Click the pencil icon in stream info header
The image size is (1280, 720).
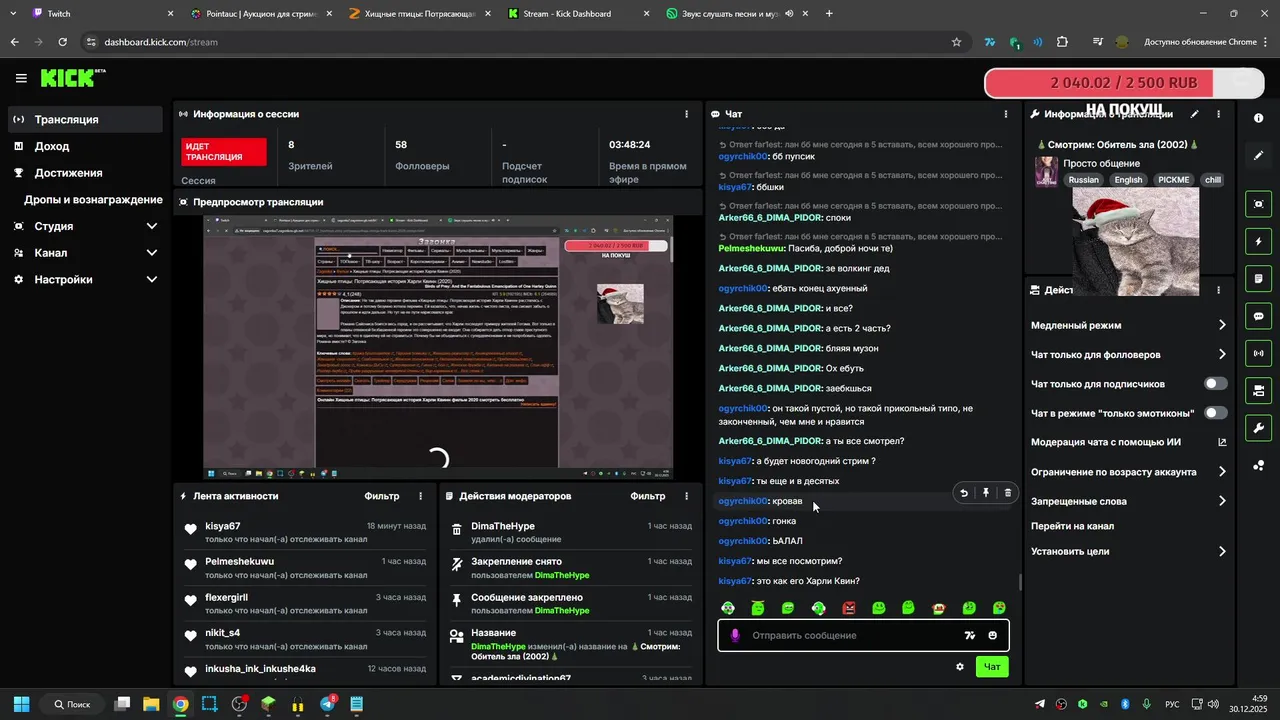[x=1194, y=115]
